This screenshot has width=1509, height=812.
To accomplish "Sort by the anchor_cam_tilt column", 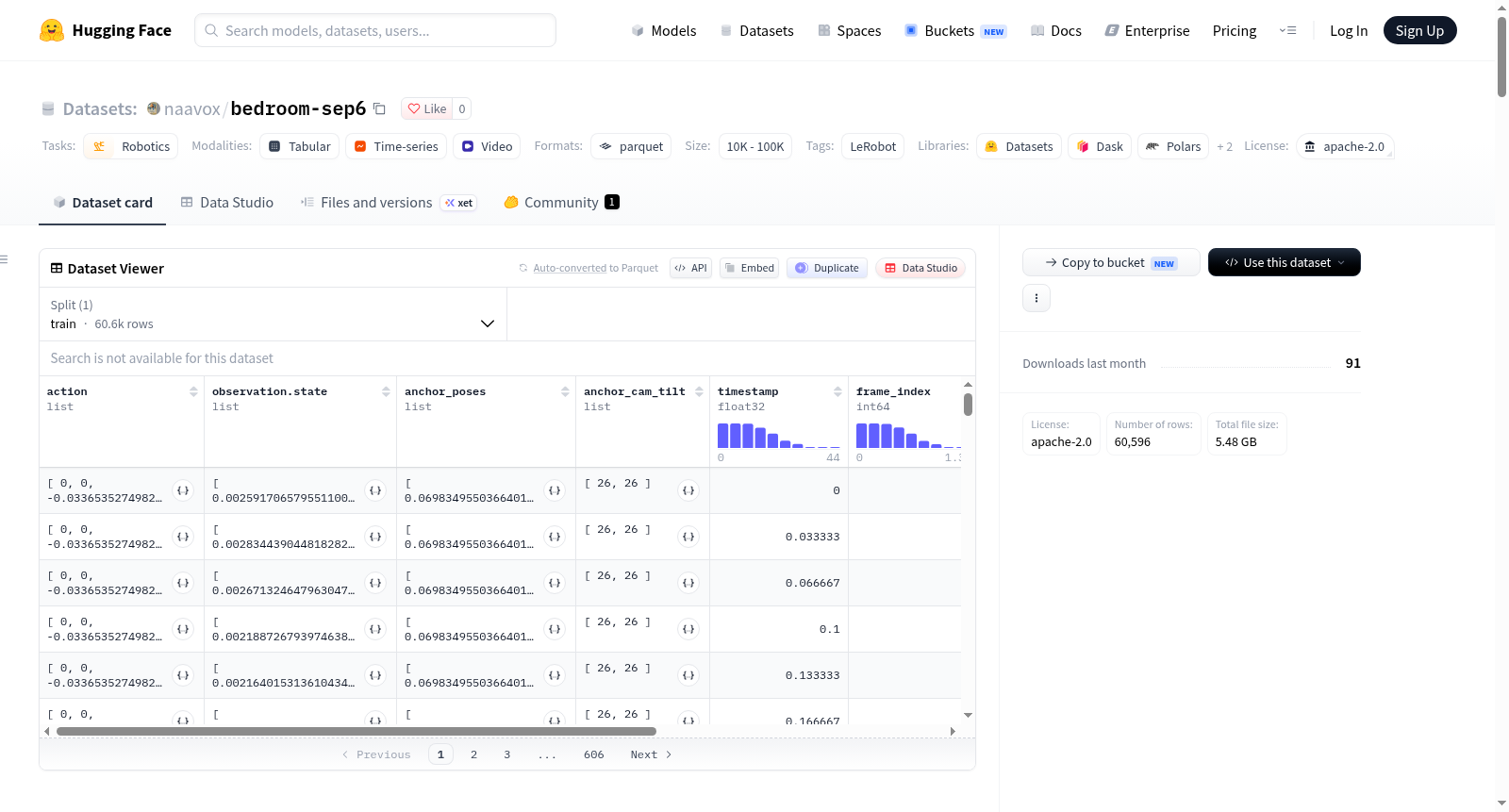I will tap(699, 391).
